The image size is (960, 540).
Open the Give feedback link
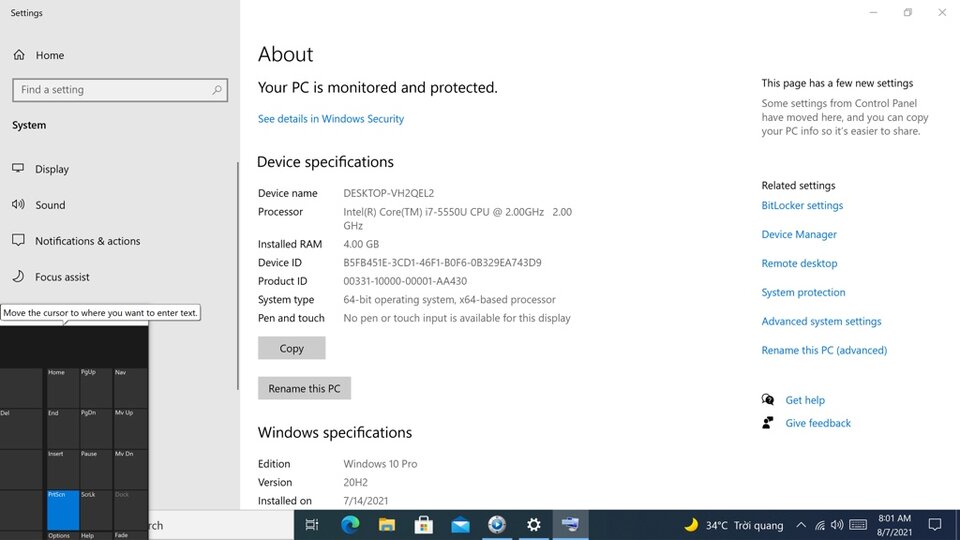click(818, 423)
